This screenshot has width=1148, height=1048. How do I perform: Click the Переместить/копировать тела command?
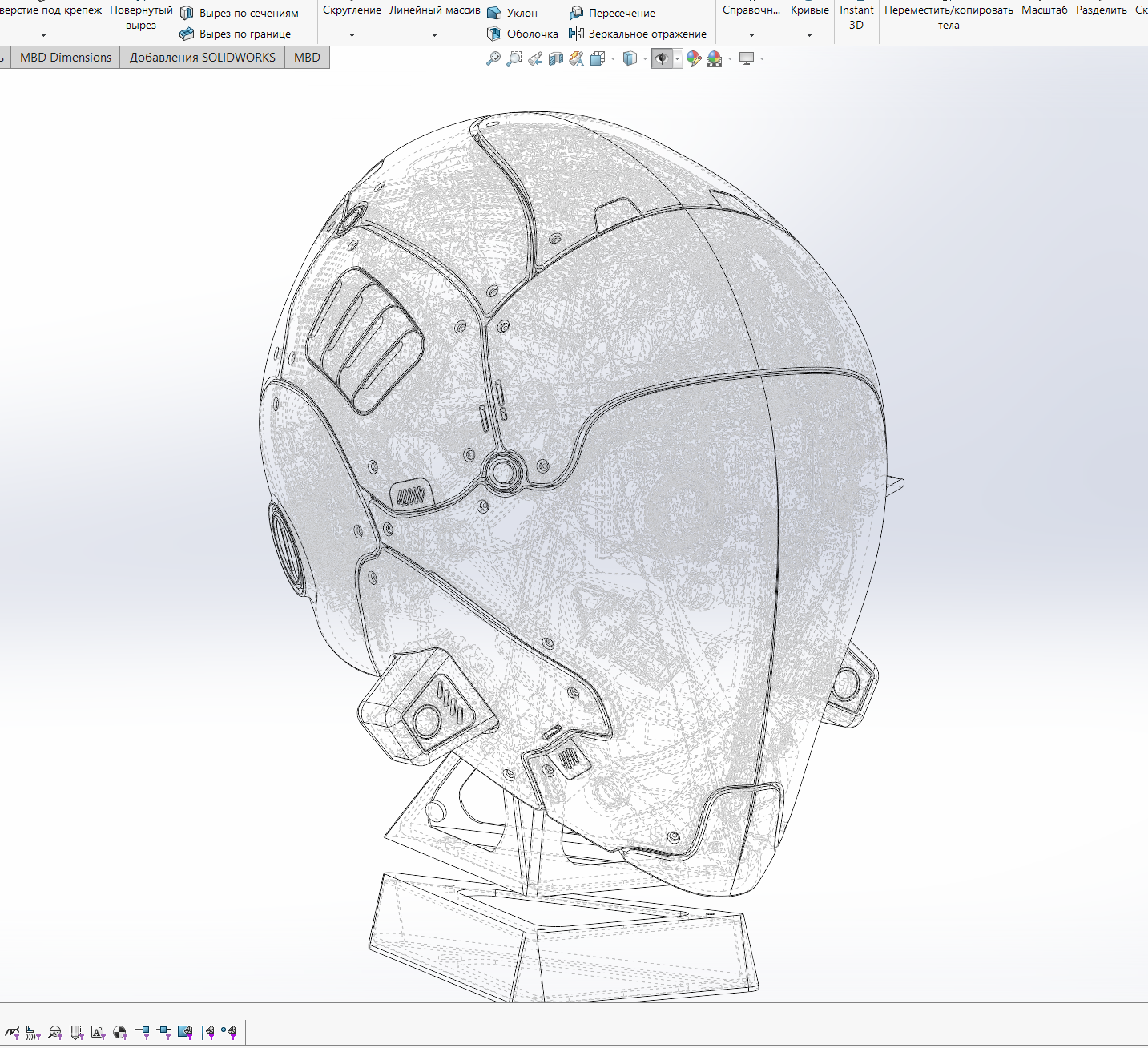pyautogui.click(x=949, y=17)
